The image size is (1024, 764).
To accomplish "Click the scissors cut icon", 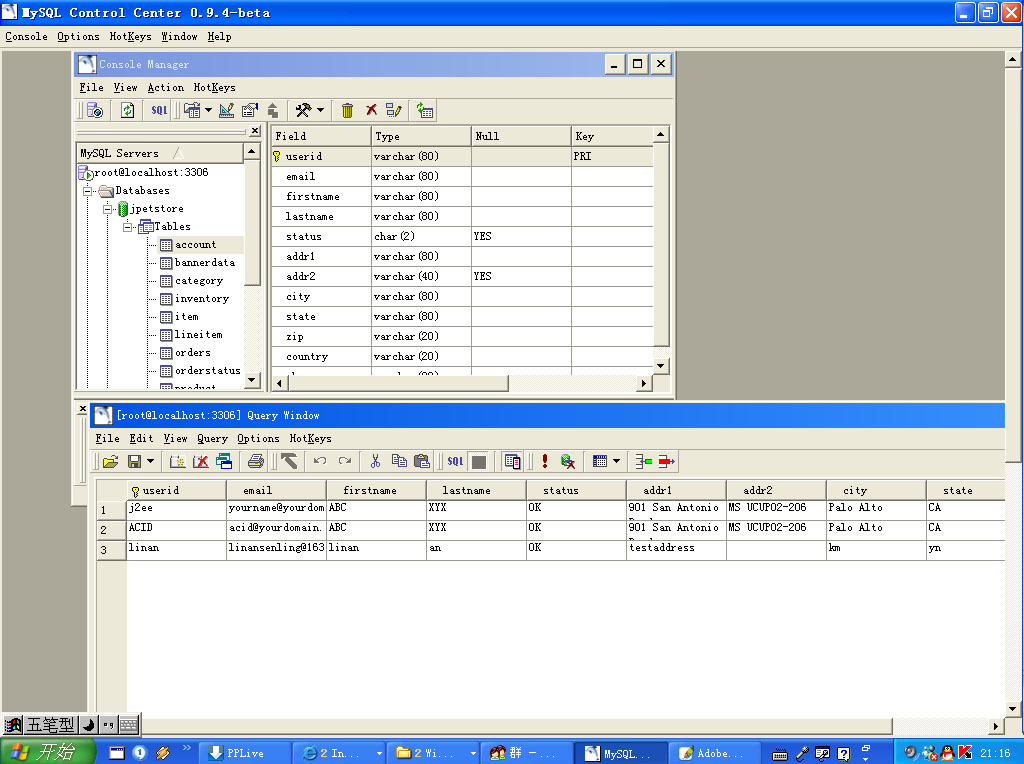I will coord(375,462).
